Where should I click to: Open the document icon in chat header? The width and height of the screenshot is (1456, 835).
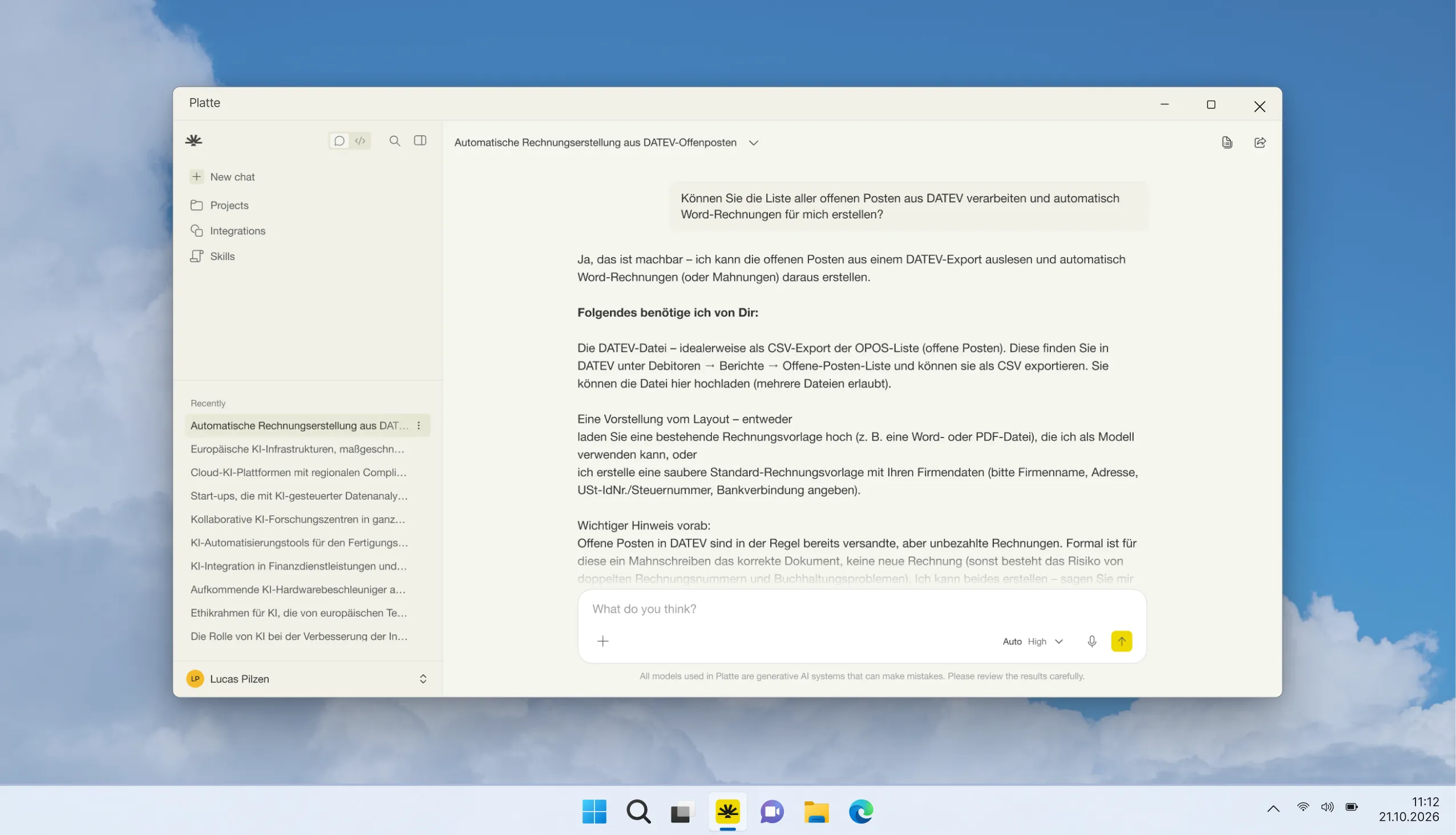click(1227, 143)
